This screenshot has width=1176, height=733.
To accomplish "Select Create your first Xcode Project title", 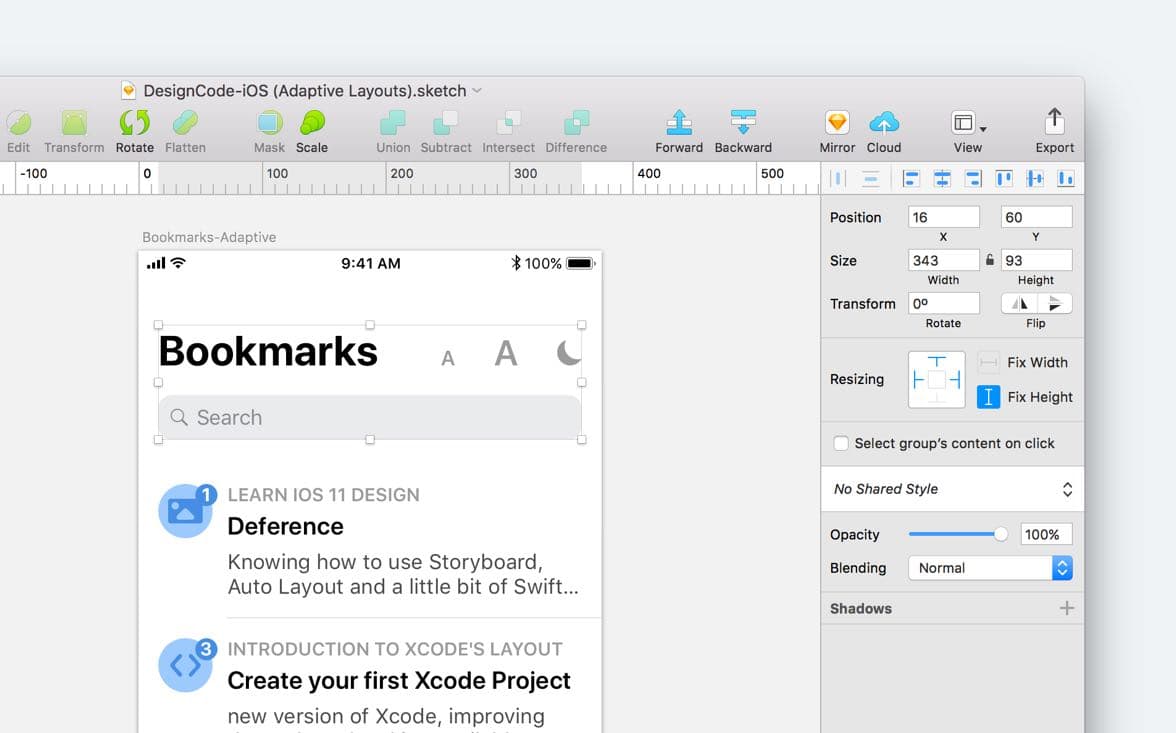I will [x=399, y=680].
